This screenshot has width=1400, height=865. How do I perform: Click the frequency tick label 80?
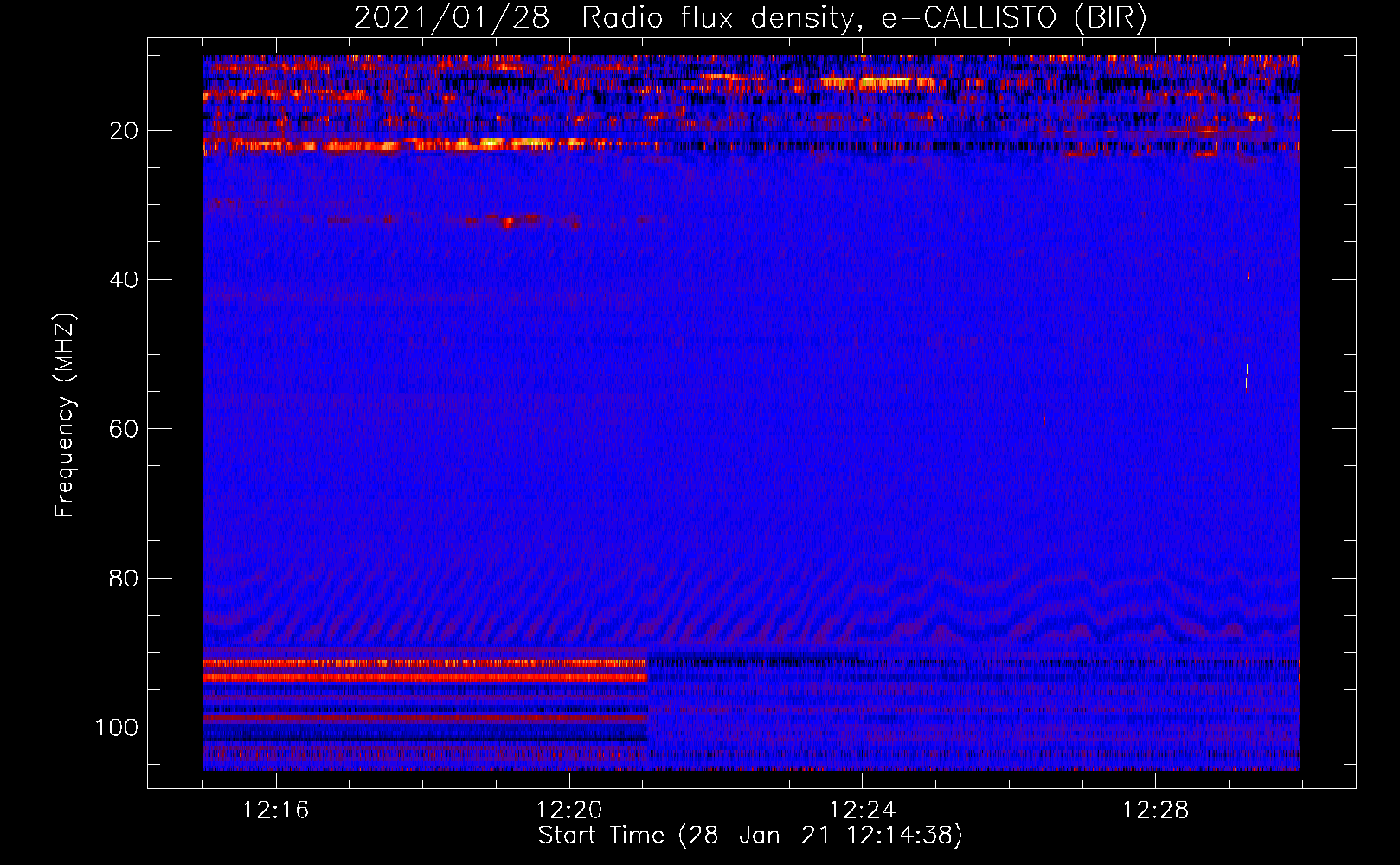point(124,578)
